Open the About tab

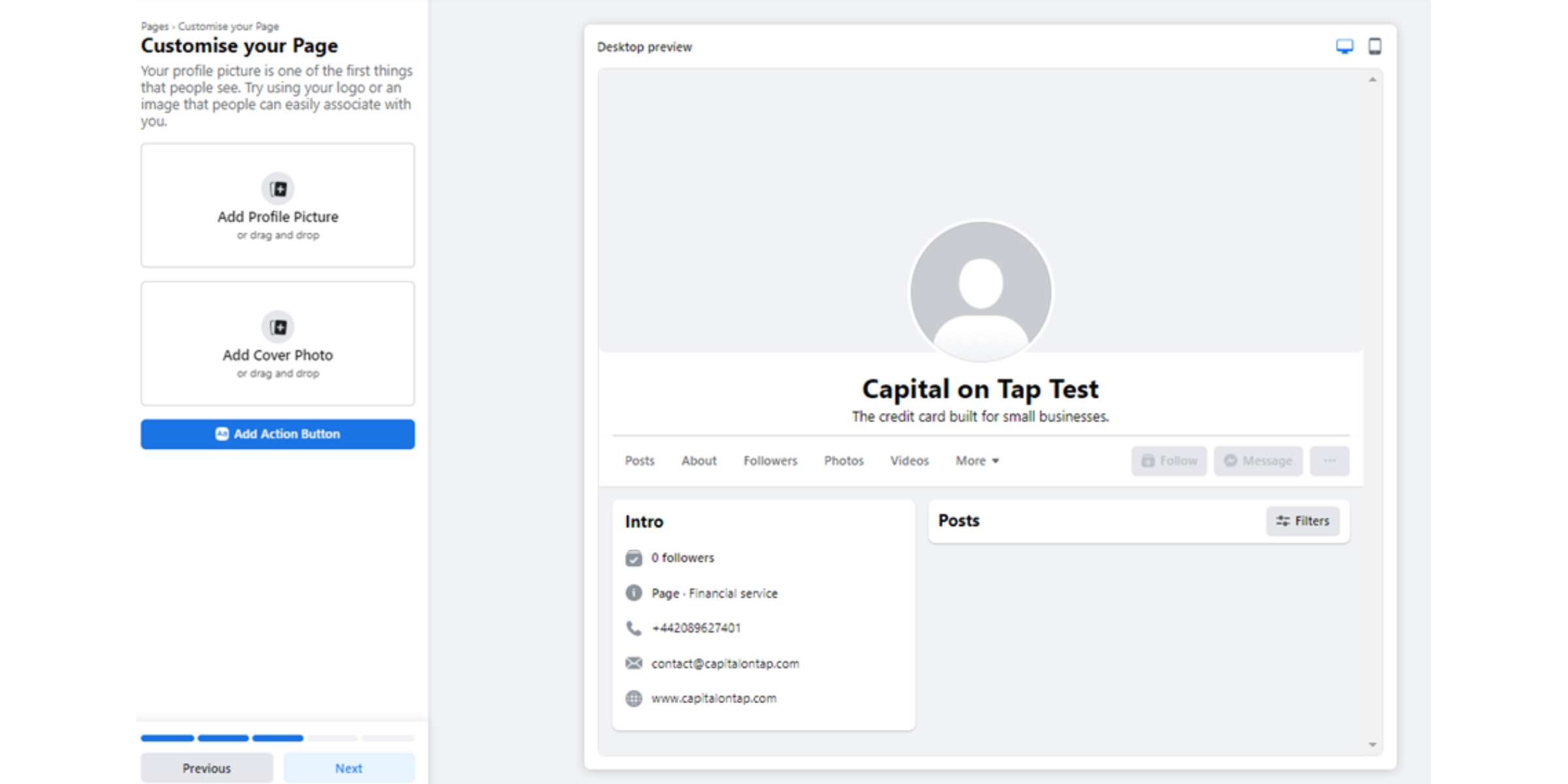click(x=699, y=461)
